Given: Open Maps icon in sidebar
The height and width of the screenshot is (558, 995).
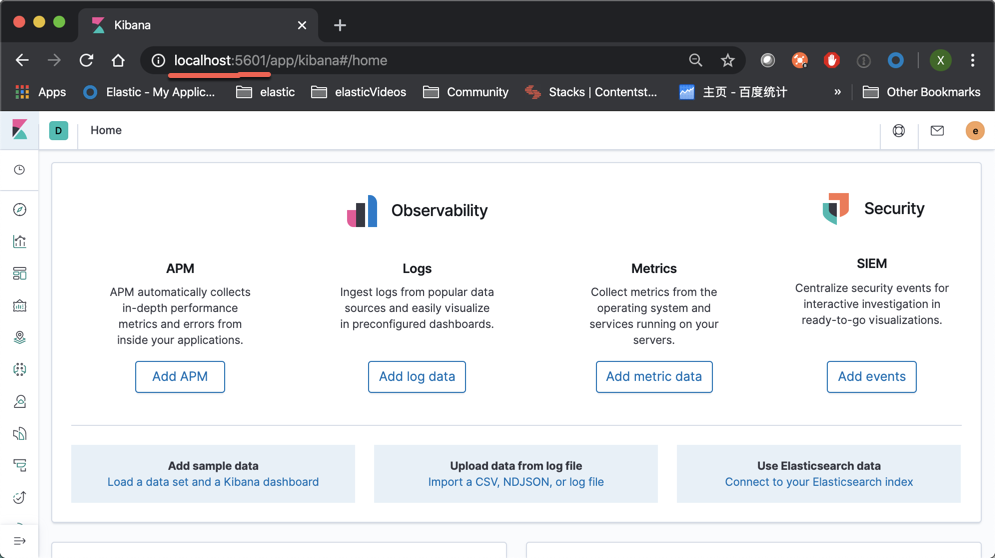Looking at the screenshot, I should 20,337.
